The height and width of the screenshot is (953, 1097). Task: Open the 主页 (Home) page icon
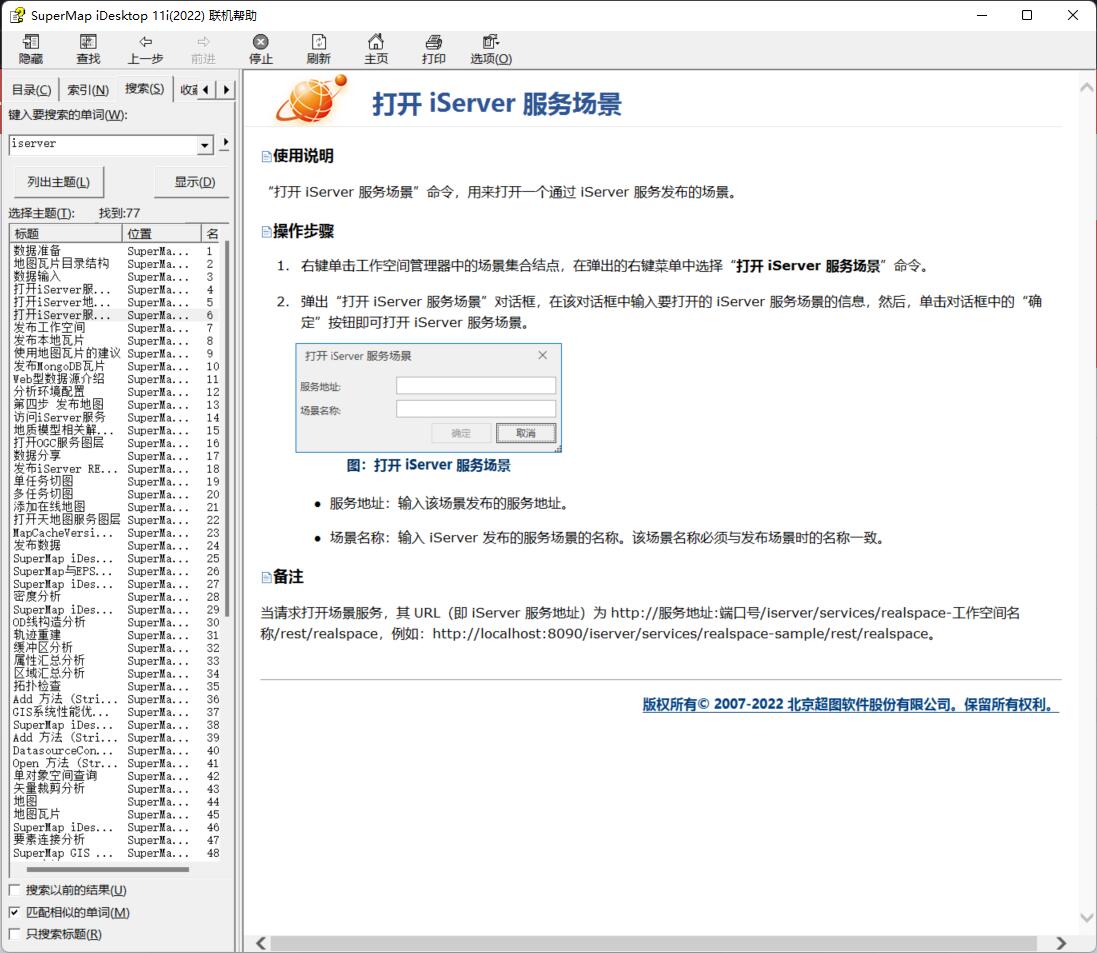point(376,49)
